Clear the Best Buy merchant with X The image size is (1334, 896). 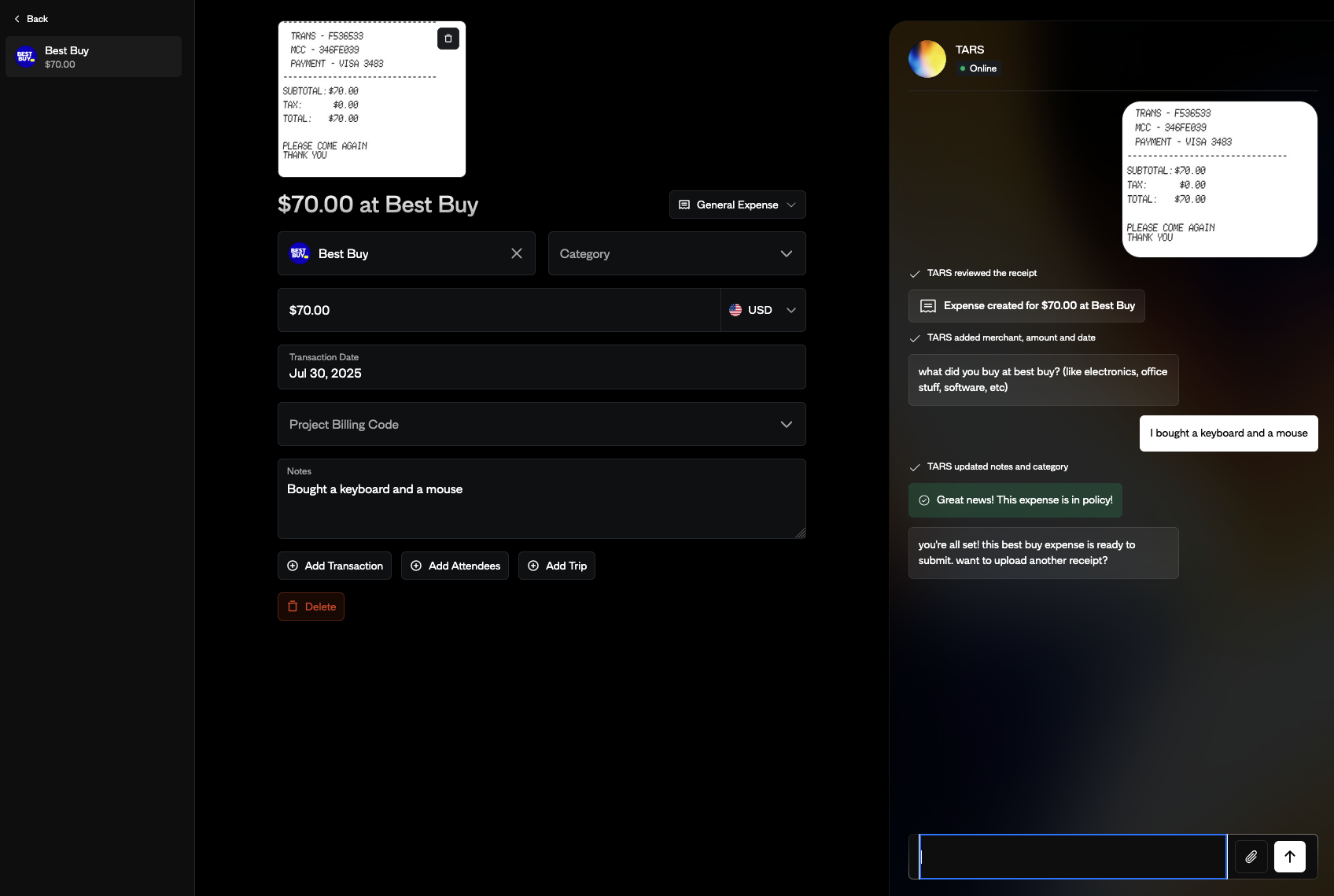[x=517, y=253]
